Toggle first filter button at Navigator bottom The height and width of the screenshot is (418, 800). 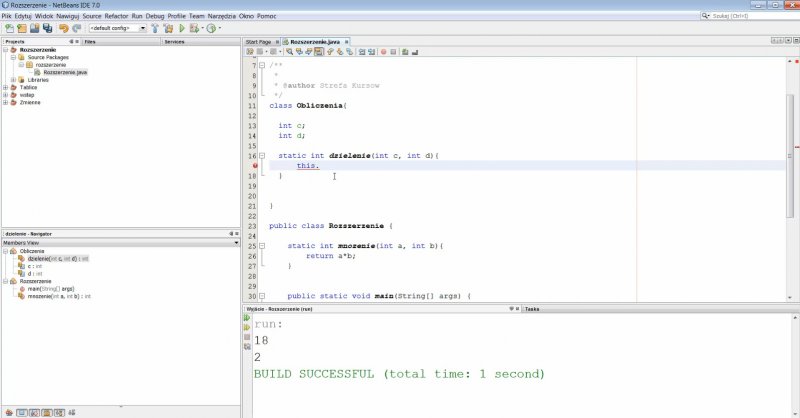8,411
